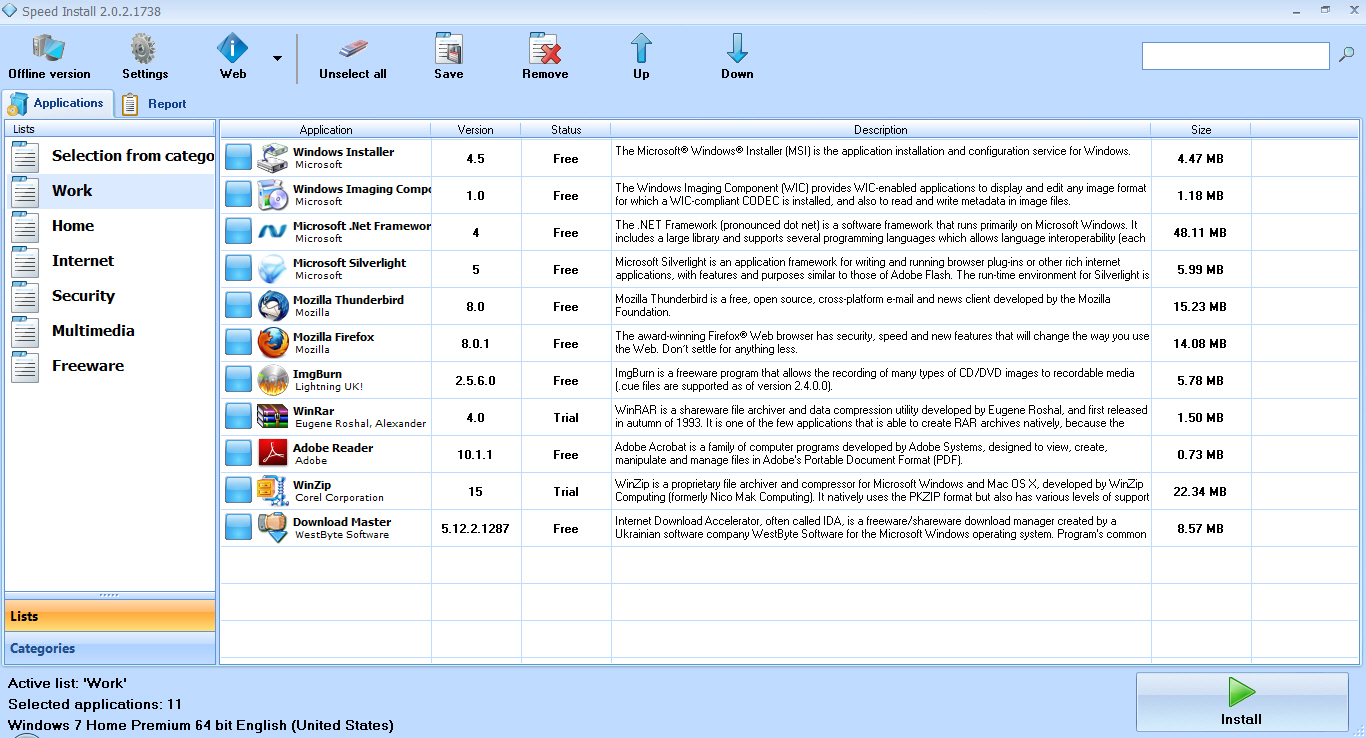Toggle Mozilla Firefox checkbox

pyautogui.click(x=238, y=343)
